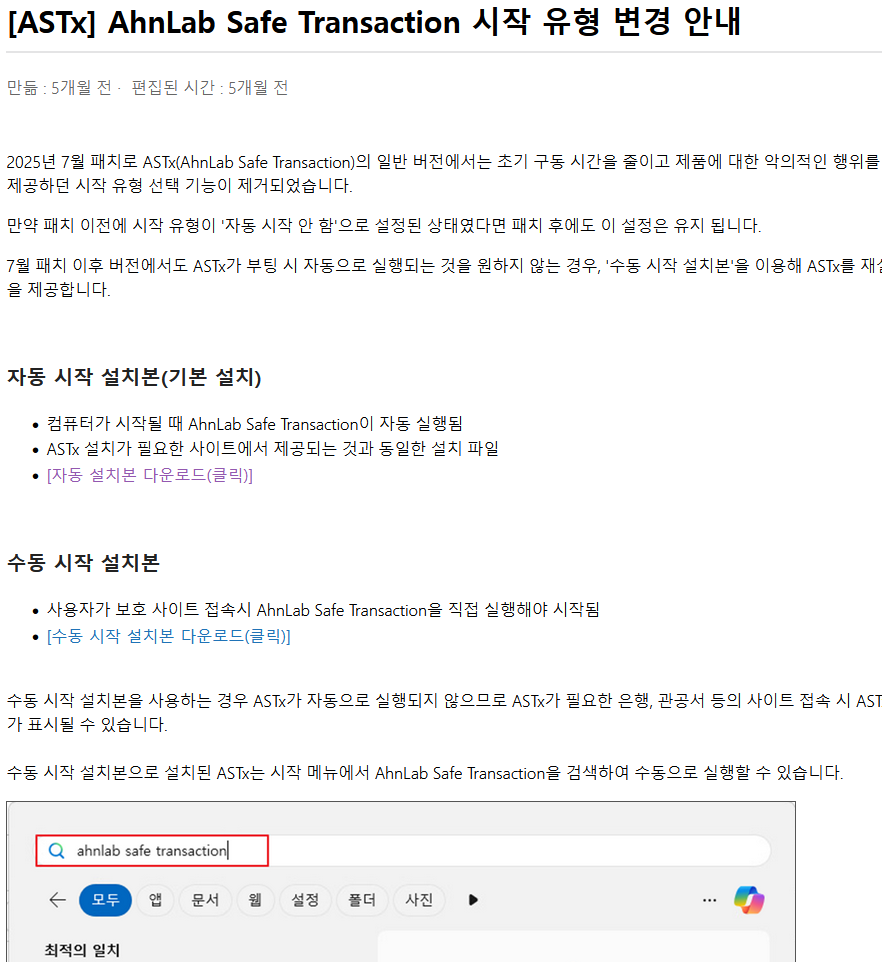Select the 웹 filter tab
The image size is (882, 962).
255,900
